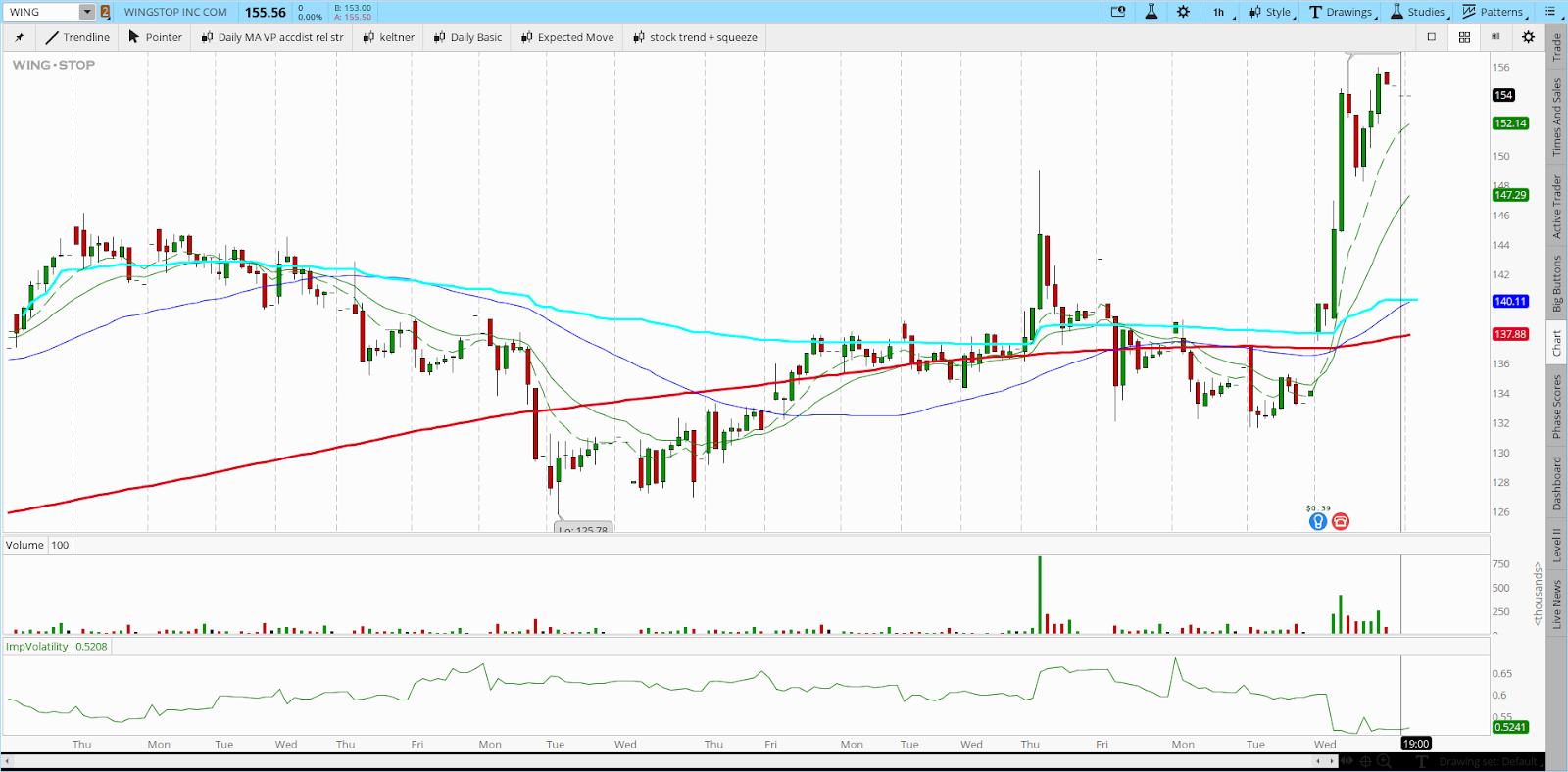Open chart settings gear in top bar

(x=1183, y=12)
